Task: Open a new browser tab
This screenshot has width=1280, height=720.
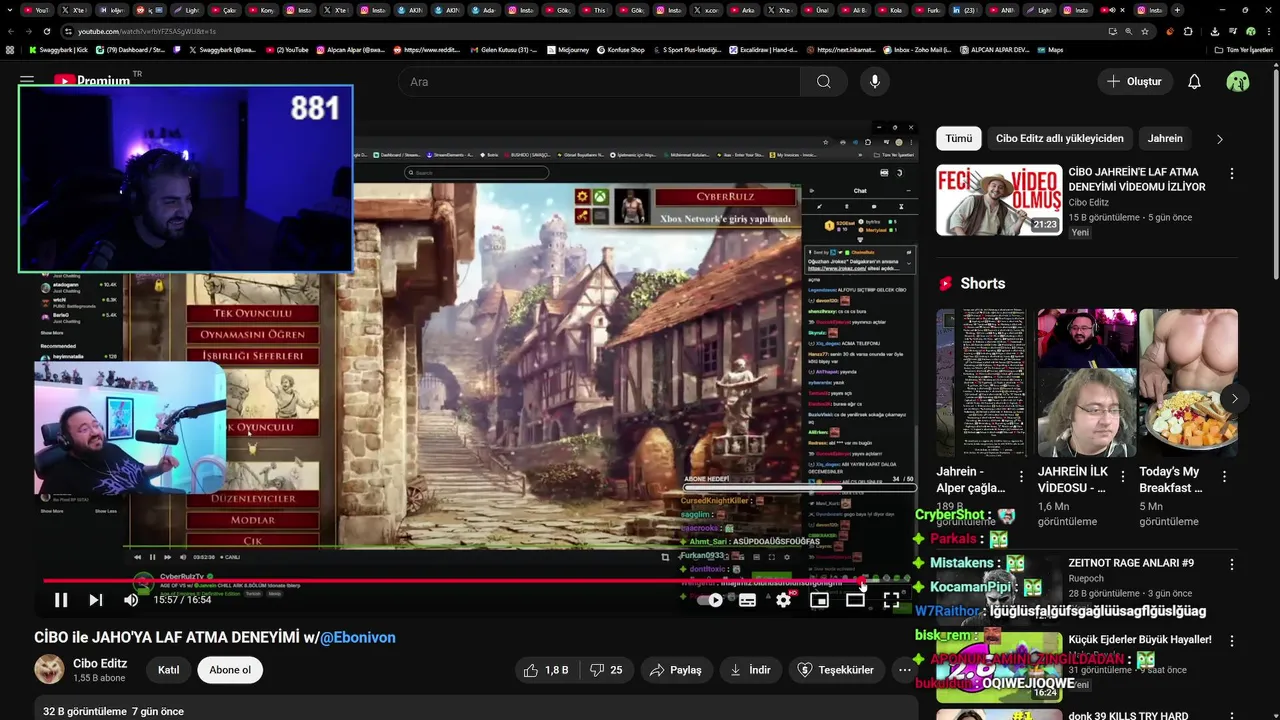Action: (x=1177, y=10)
